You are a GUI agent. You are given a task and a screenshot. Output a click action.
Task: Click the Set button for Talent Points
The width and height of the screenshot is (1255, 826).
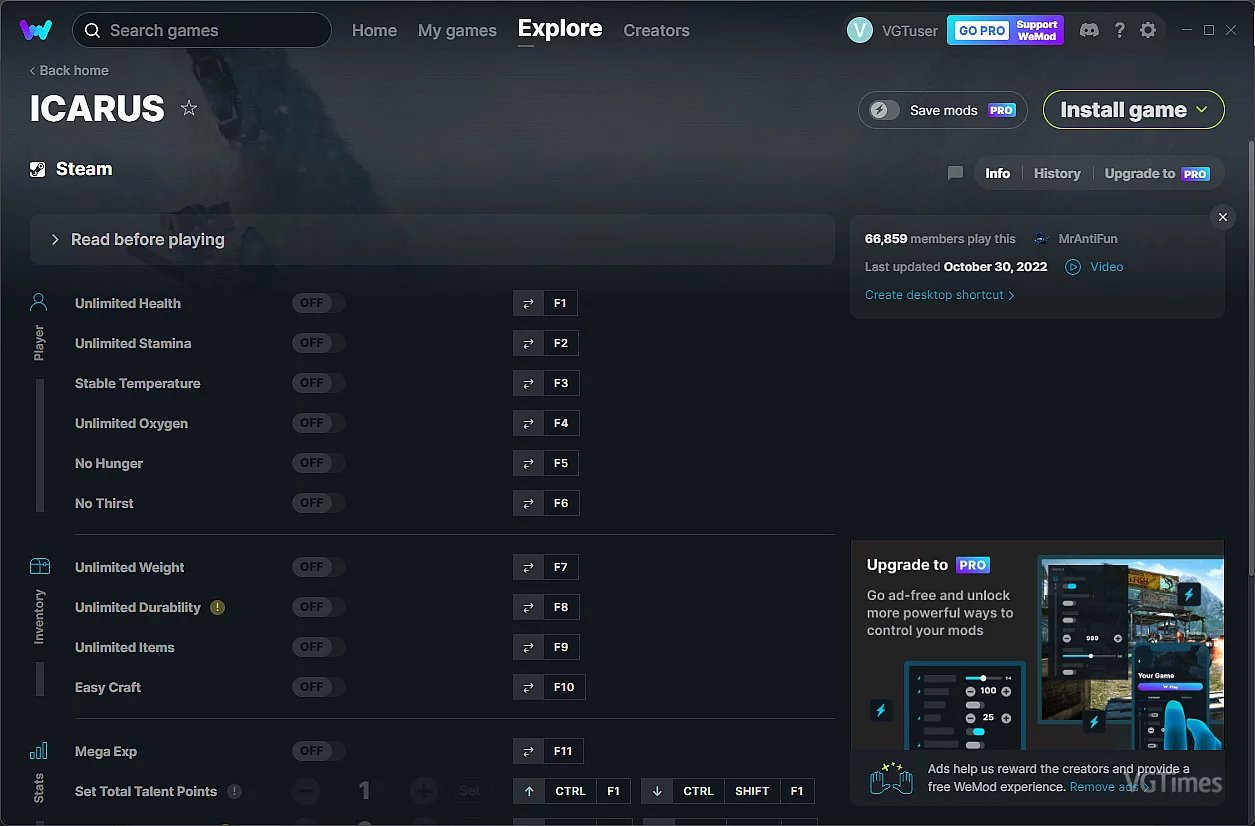[x=470, y=791]
